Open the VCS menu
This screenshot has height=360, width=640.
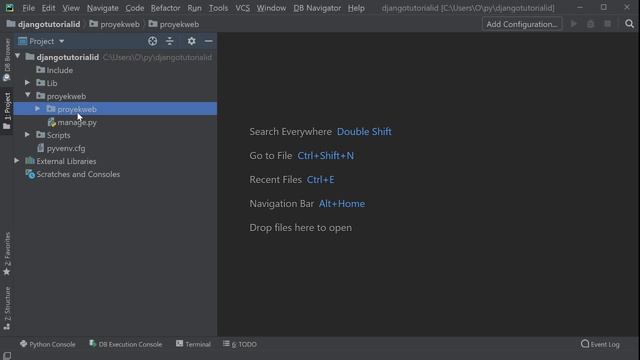[x=242, y=8]
